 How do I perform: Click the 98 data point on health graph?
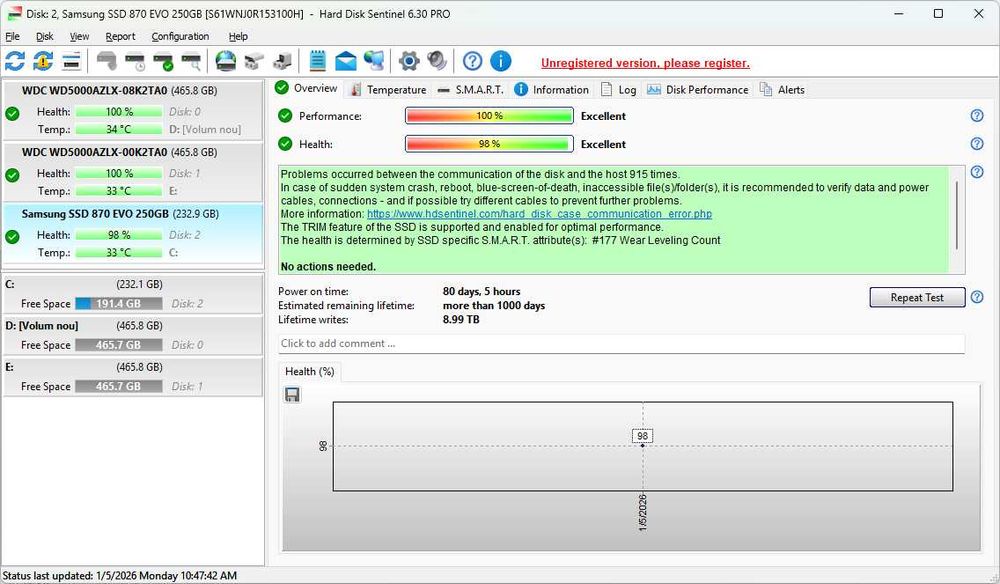[x=642, y=445]
